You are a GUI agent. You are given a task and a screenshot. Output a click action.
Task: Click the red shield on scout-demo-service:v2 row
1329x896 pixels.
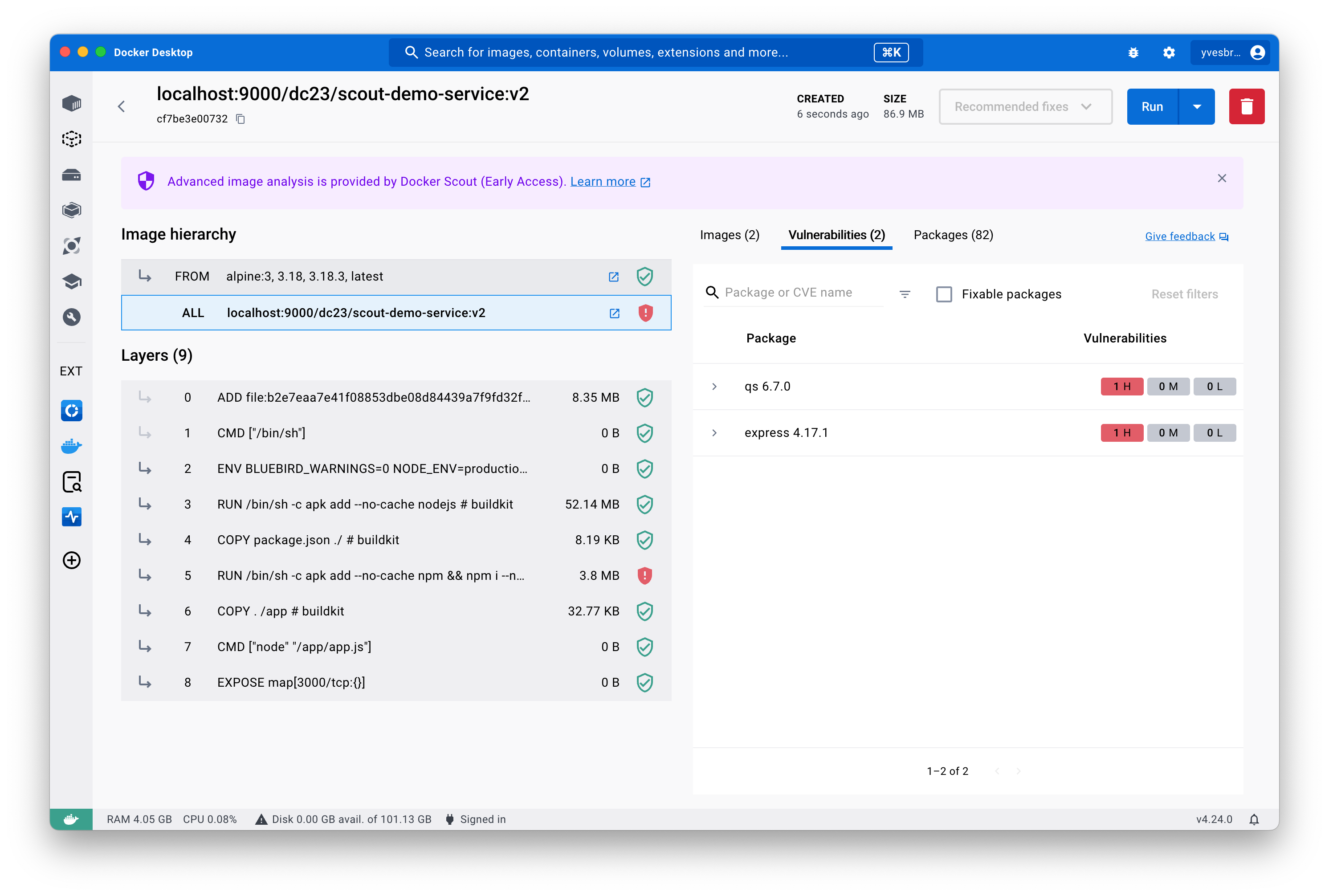645,313
